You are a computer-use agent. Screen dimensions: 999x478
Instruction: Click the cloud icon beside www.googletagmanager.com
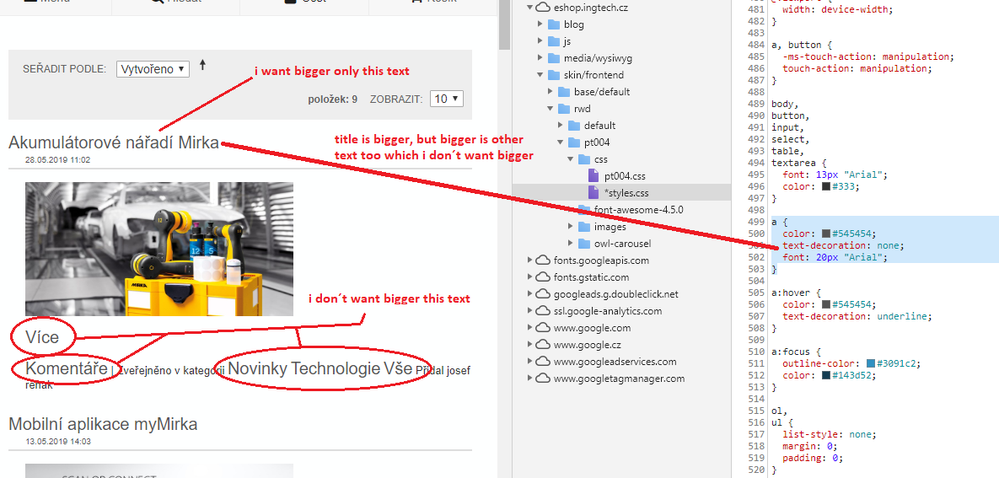543,379
